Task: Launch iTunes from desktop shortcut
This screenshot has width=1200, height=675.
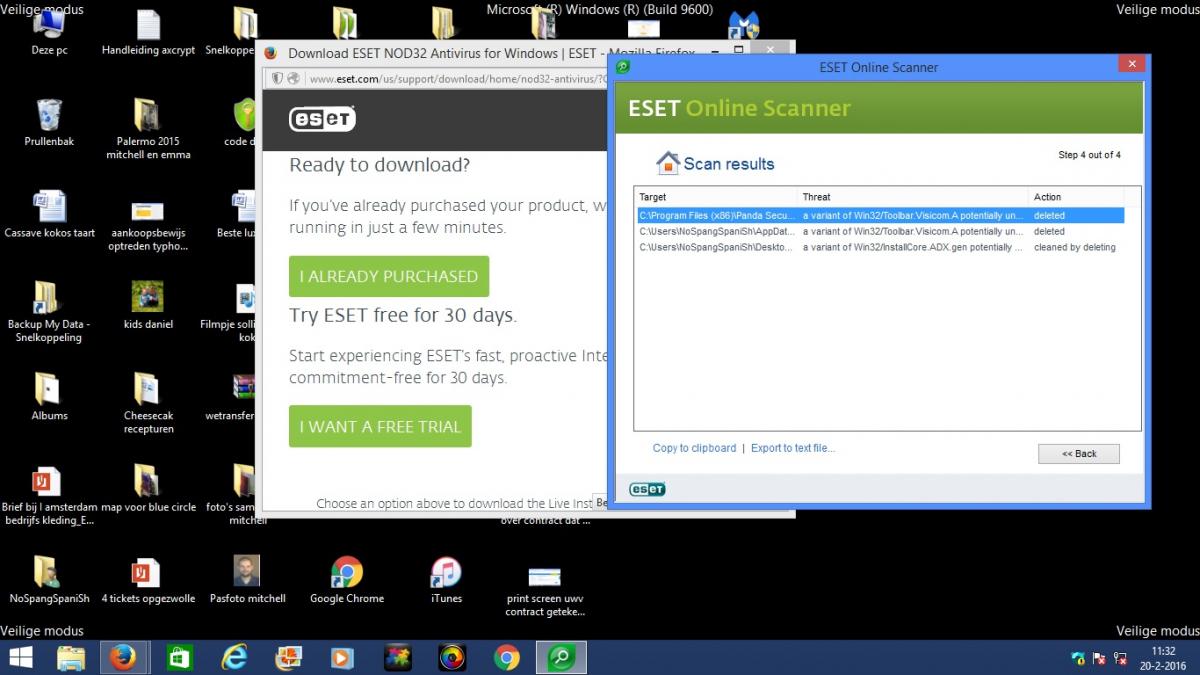Action: pos(446,579)
